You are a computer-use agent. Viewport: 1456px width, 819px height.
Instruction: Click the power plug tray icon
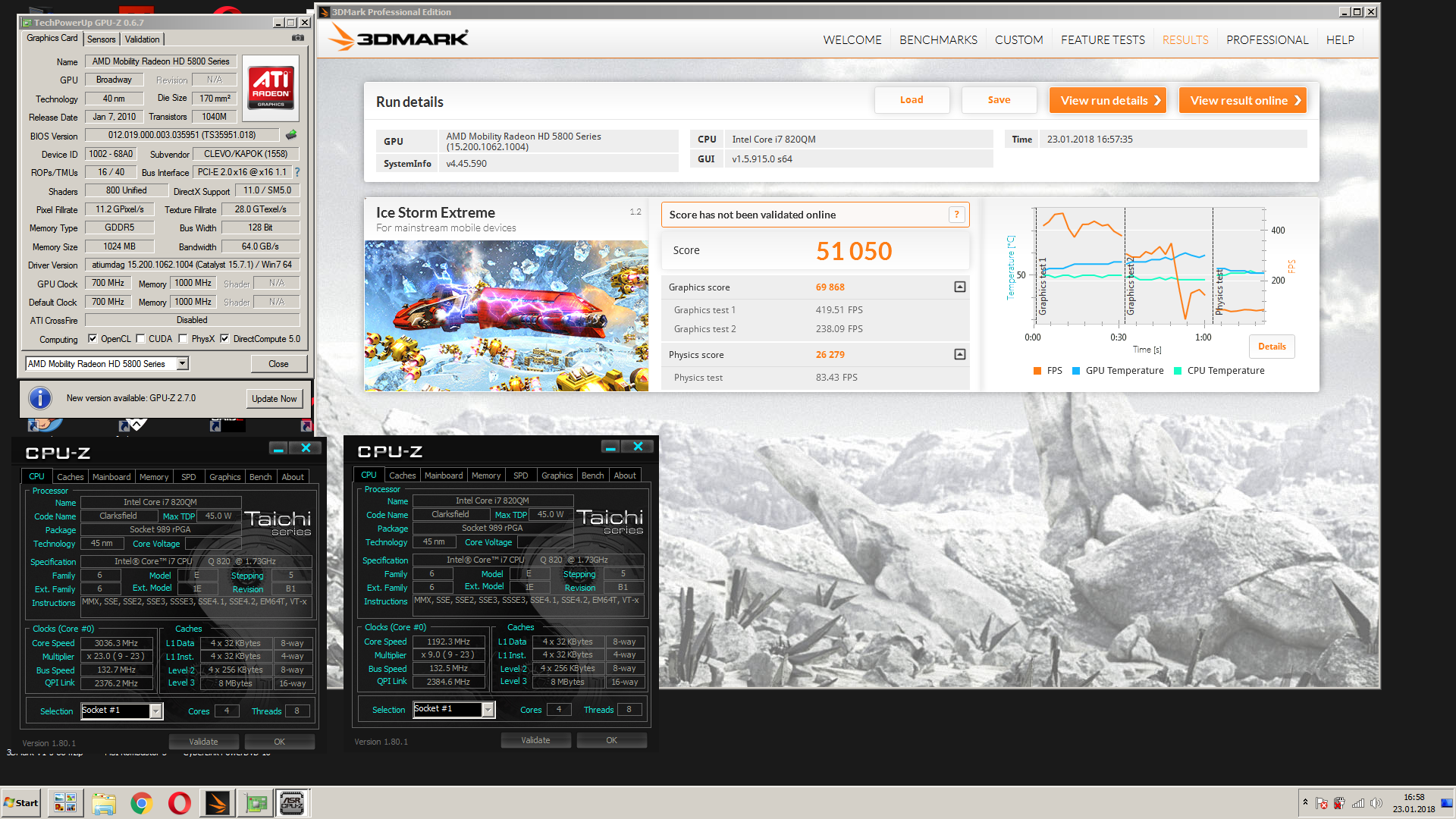coord(1339,803)
